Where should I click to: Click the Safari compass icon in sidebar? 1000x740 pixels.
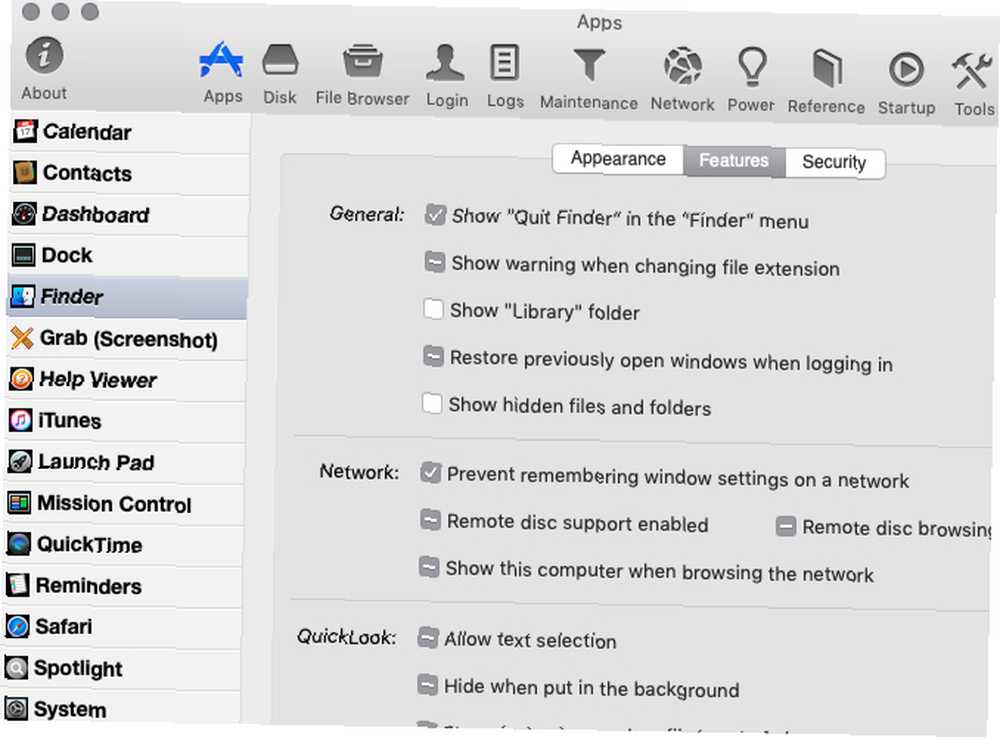click(17, 626)
